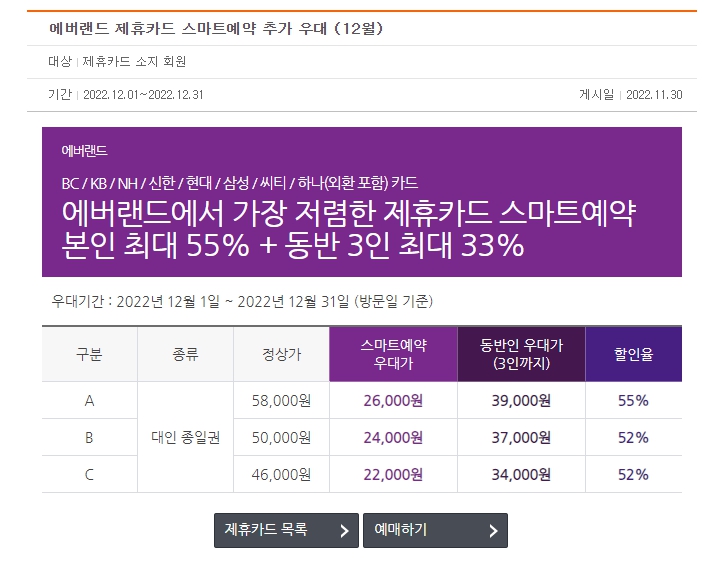Screen dimensions: 704x566
Task: Open the 제휴카드 목록 button
Action: 286,530
